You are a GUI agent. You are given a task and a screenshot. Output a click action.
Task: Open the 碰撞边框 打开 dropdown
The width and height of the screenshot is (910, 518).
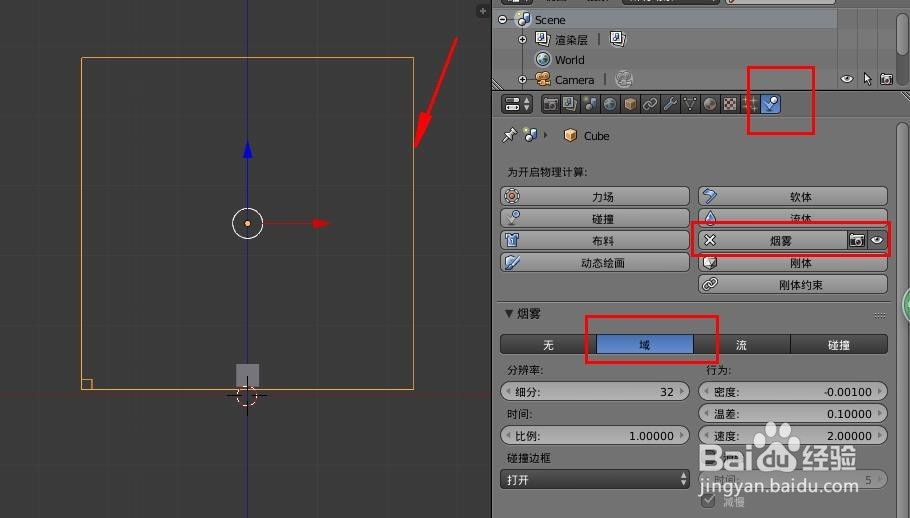[595, 480]
